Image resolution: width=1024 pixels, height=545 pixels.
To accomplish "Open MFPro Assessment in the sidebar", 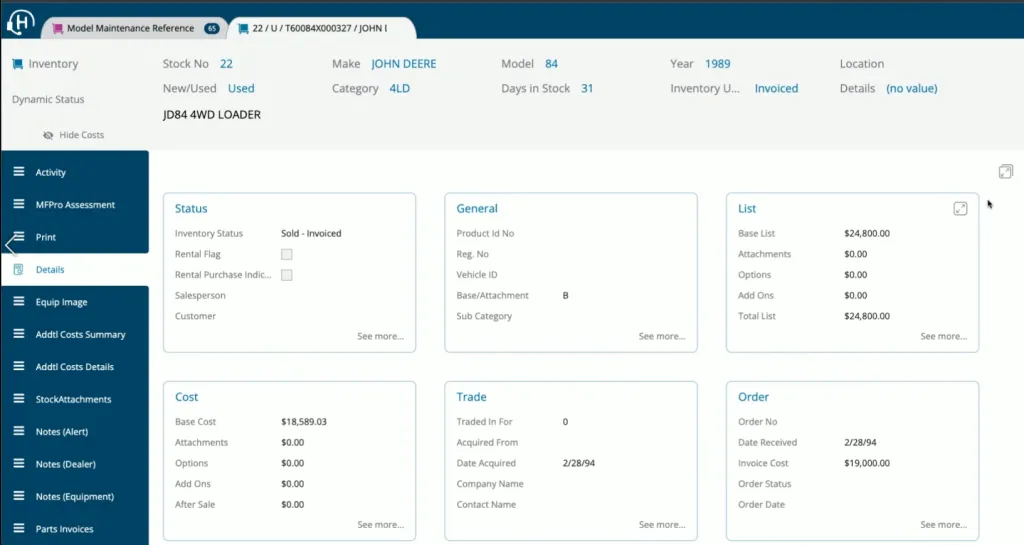I will 74,204.
